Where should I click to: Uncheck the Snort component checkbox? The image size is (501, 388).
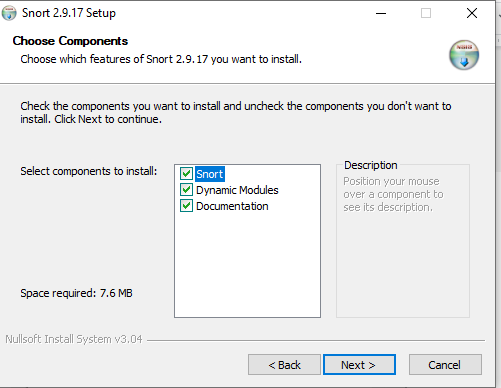coord(186,174)
